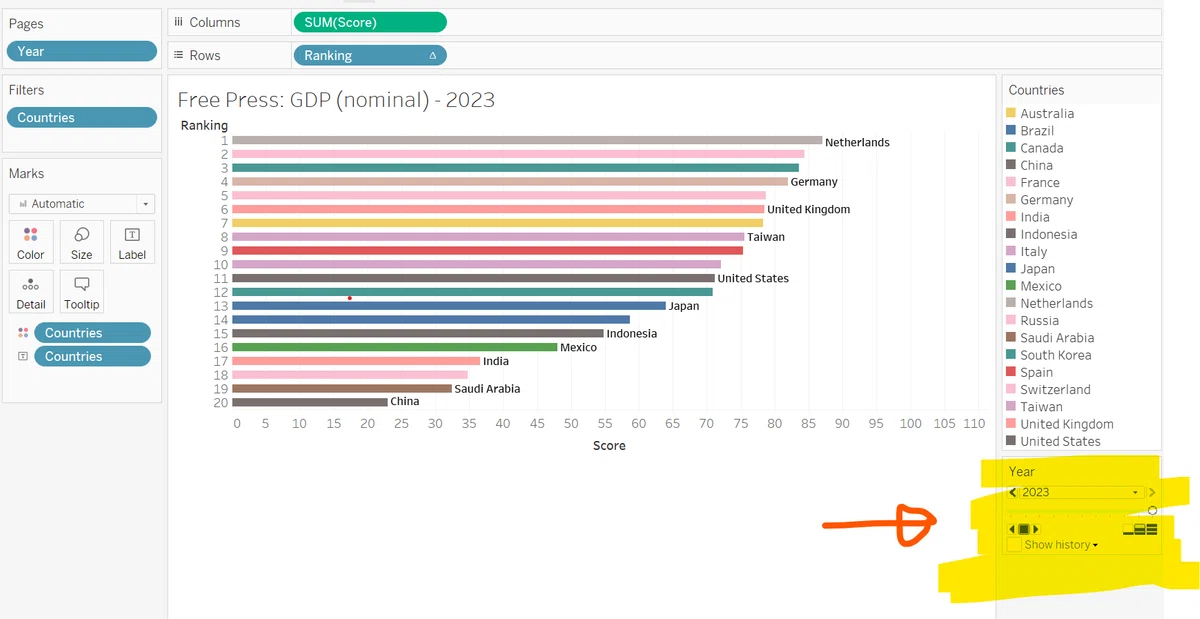The height and width of the screenshot is (619, 1200).
Task: Highlight Spain in the Countries legend
Action: tap(1036, 372)
